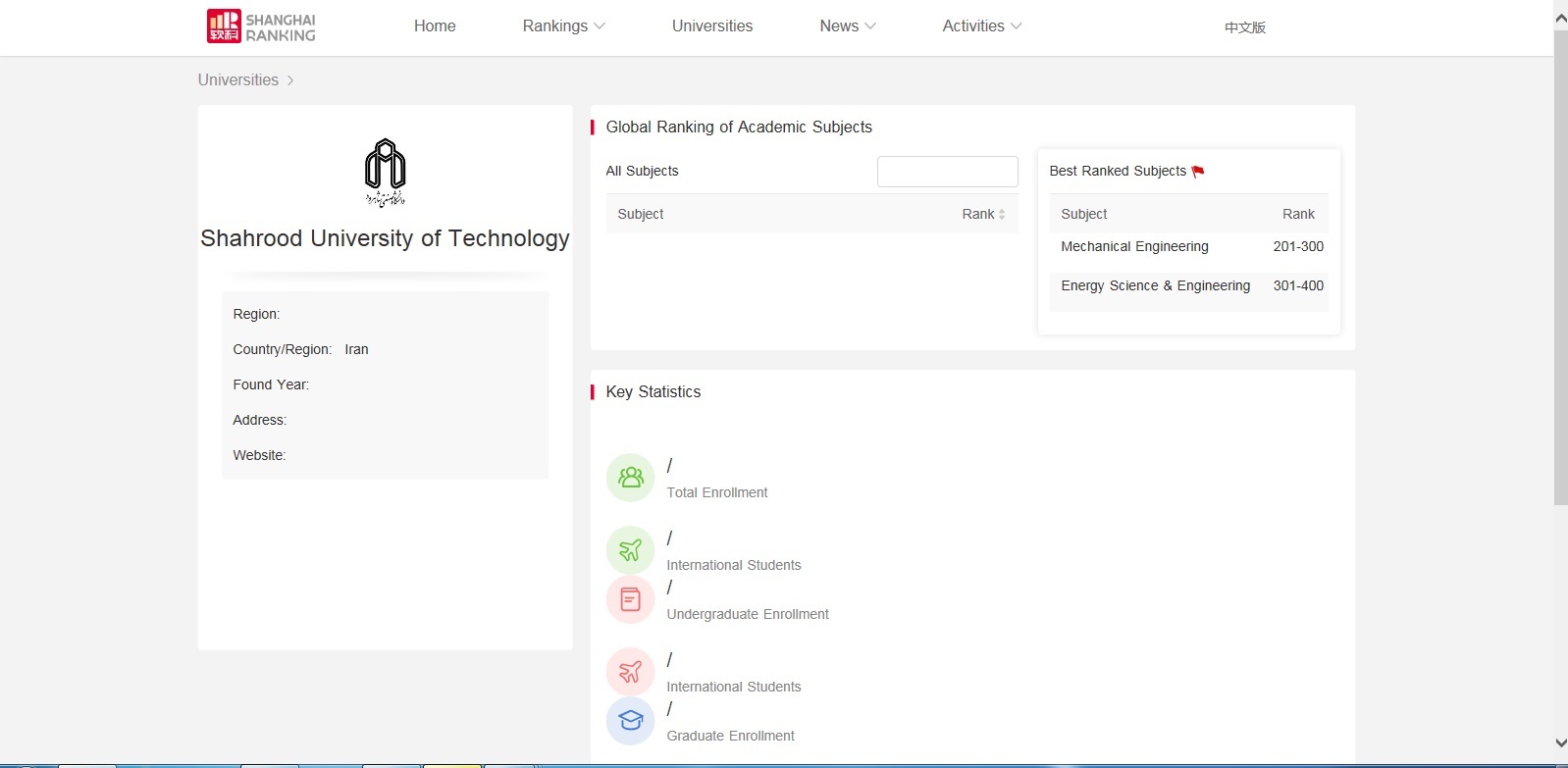Expand the Rankings dropdown menu
The width and height of the screenshot is (1568, 768).
pyautogui.click(x=563, y=26)
